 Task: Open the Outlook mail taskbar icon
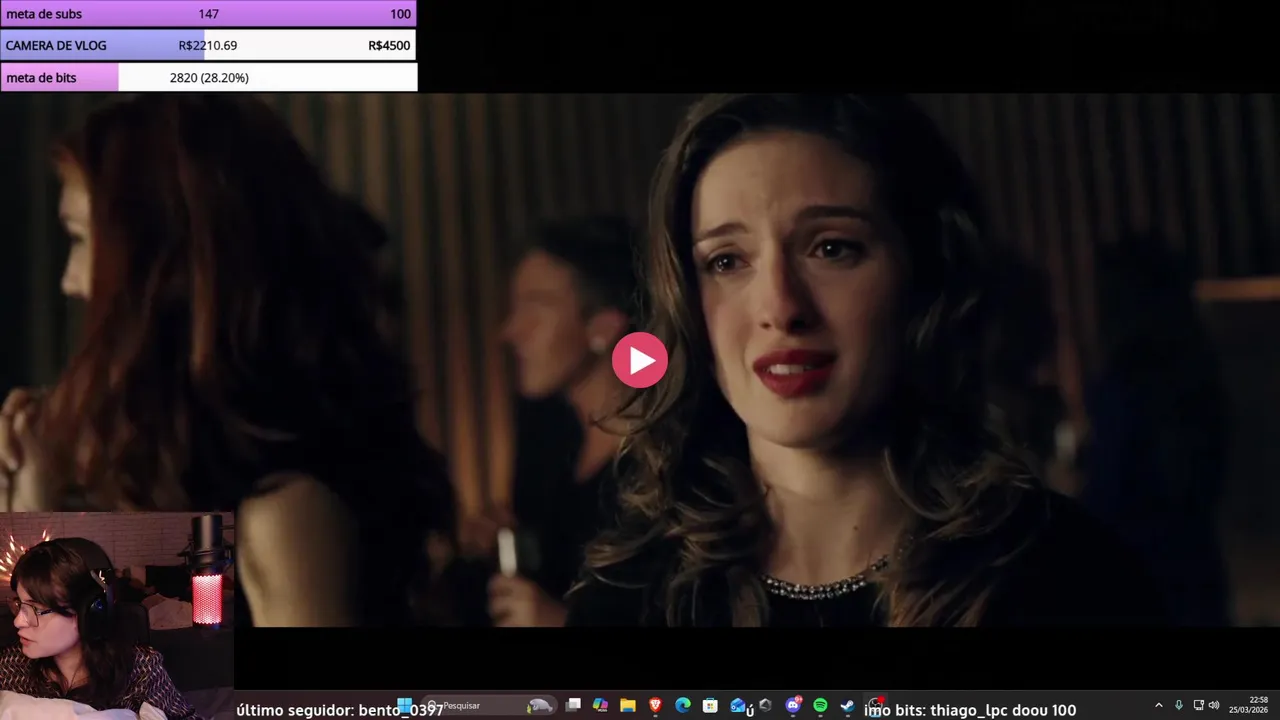(x=738, y=706)
